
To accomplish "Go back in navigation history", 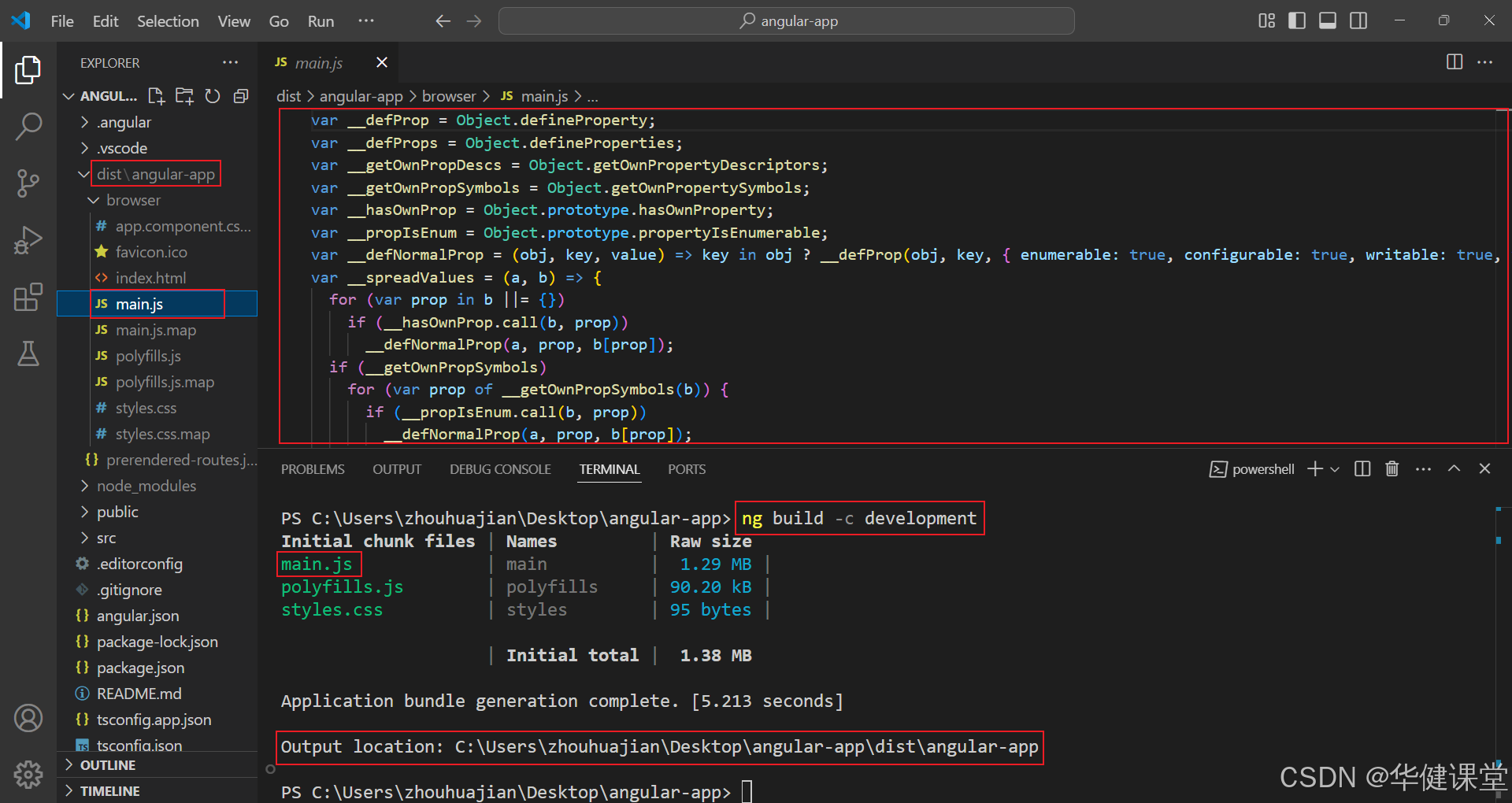I will pyautogui.click(x=443, y=21).
